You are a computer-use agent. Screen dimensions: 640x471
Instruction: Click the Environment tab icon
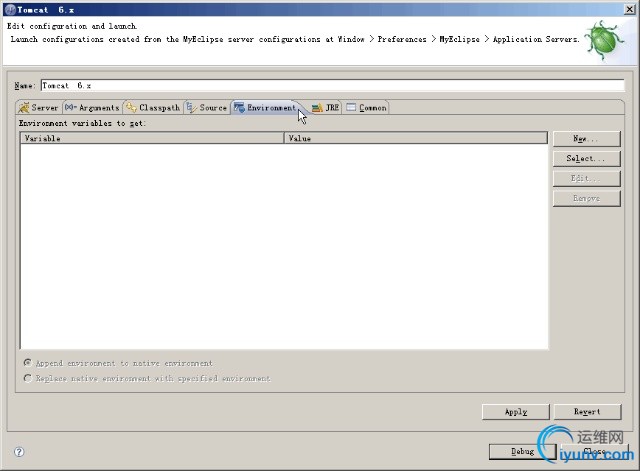tap(239, 107)
